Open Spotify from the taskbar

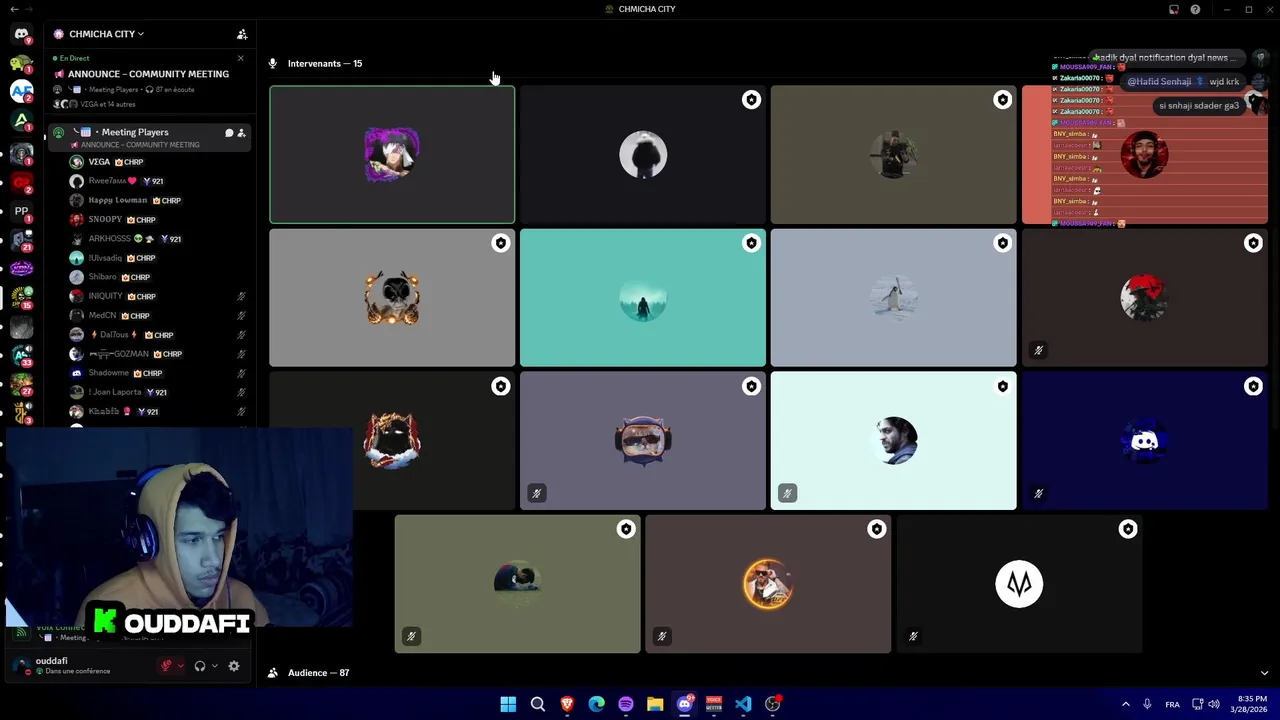pyautogui.click(x=626, y=704)
